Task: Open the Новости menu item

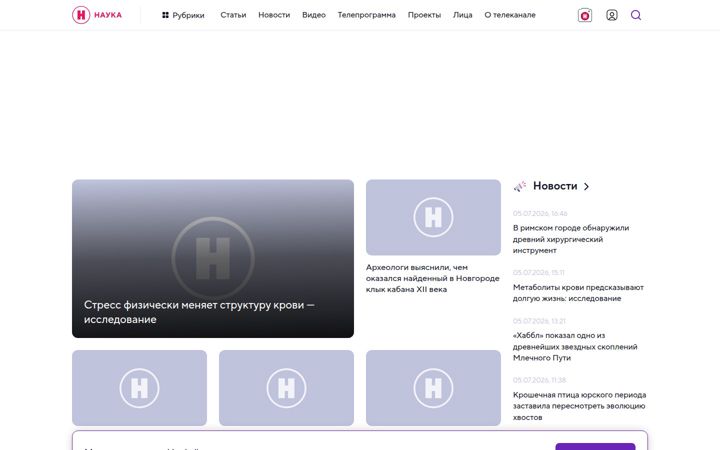Action: coord(274,15)
